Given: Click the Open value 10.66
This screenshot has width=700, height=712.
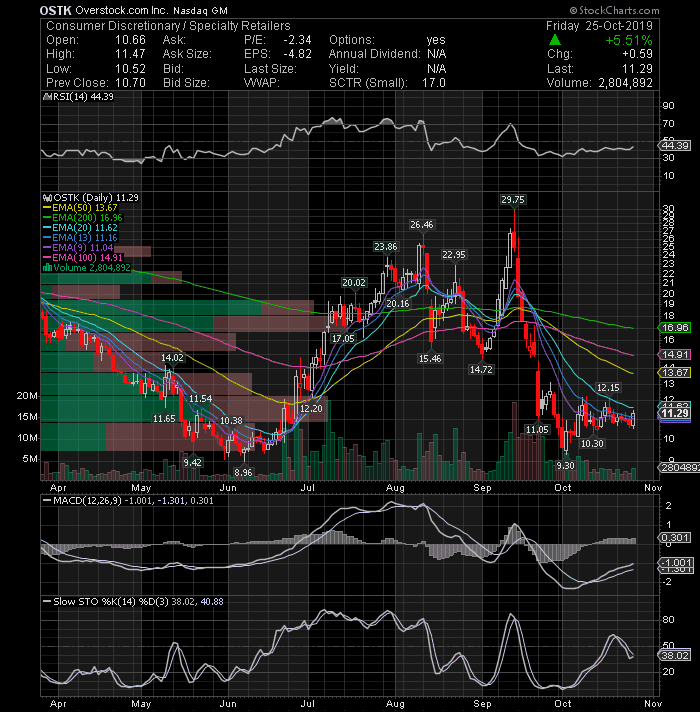Looking at the screenshot, I should [x=130, y=40].
